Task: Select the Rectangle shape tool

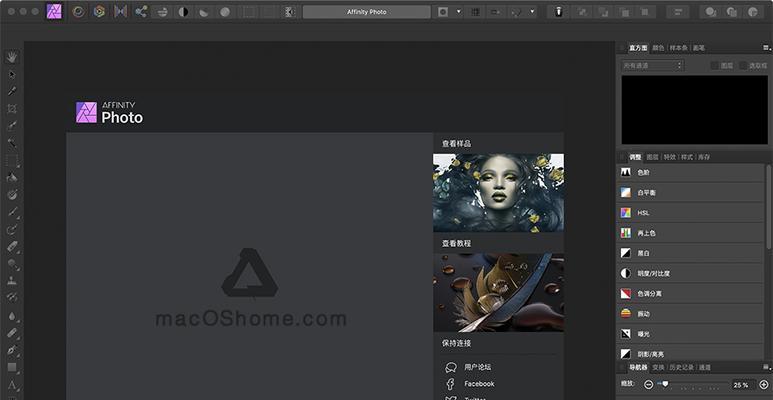Action: (12, 367)
